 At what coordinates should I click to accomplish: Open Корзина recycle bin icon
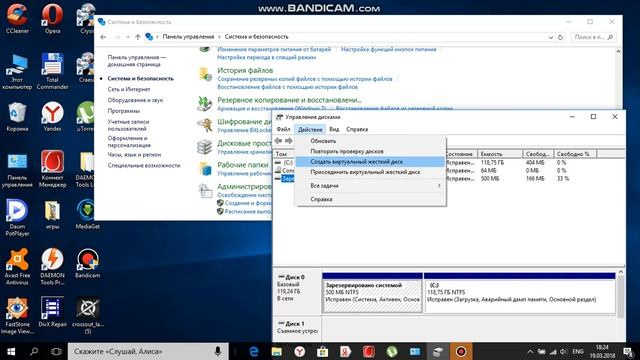(x=17, y=117)
